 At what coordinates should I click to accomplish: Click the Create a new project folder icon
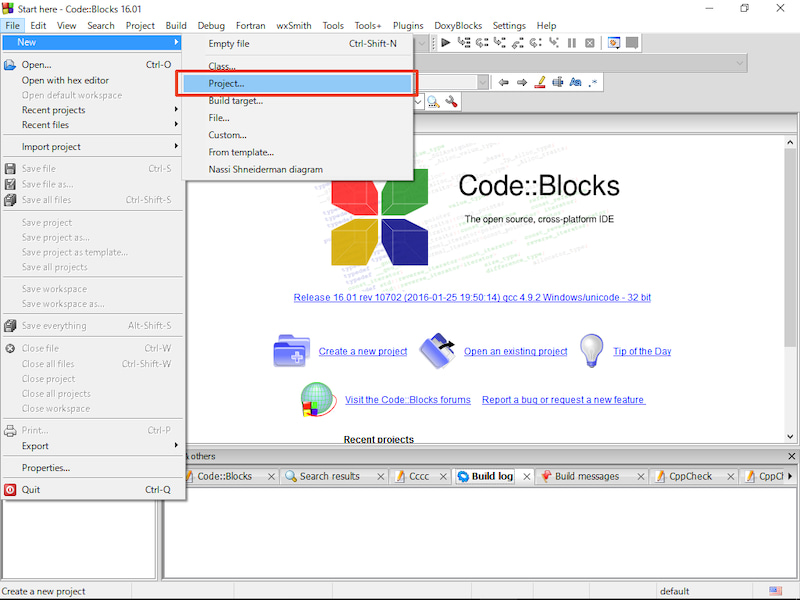click(292, 351)
